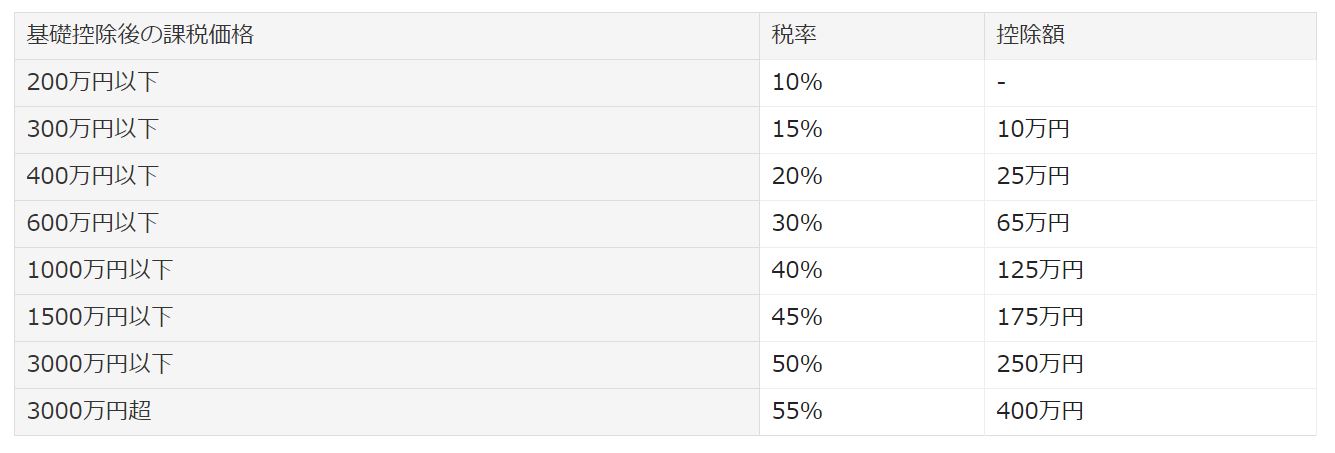The width and height of the screenshot is (1335, 453).
Task: Click the 400万円 deduction cell
Action: click(x=1040, y=411)
